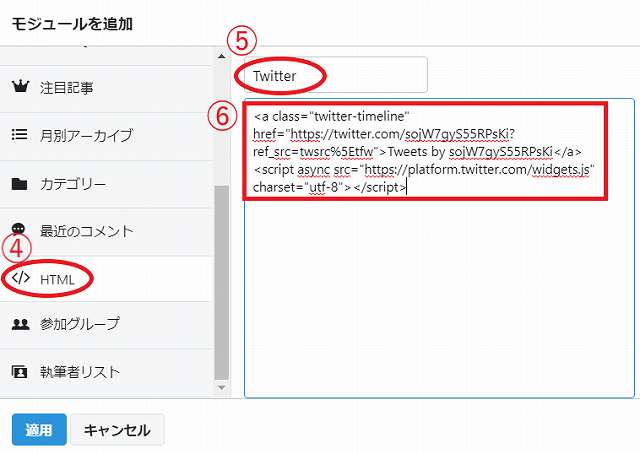Click the speech bubble icon beside 最近のコメント
This screenshot has height=454, width=640.
click(19, 229)
